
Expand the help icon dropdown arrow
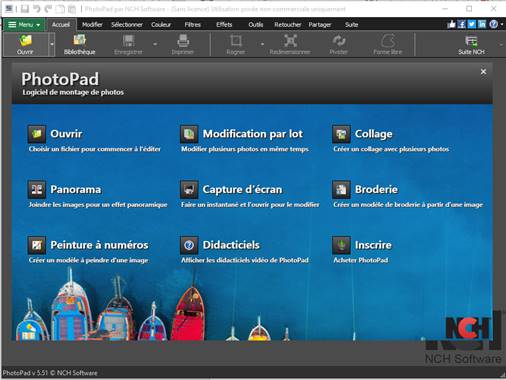click(x=502, y=25)
